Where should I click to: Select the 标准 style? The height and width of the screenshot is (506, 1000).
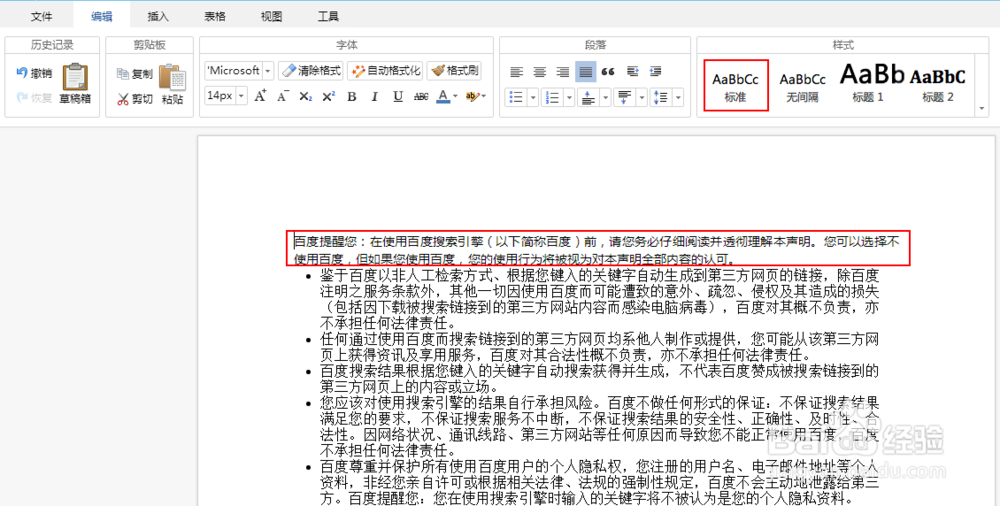point(736,85)
